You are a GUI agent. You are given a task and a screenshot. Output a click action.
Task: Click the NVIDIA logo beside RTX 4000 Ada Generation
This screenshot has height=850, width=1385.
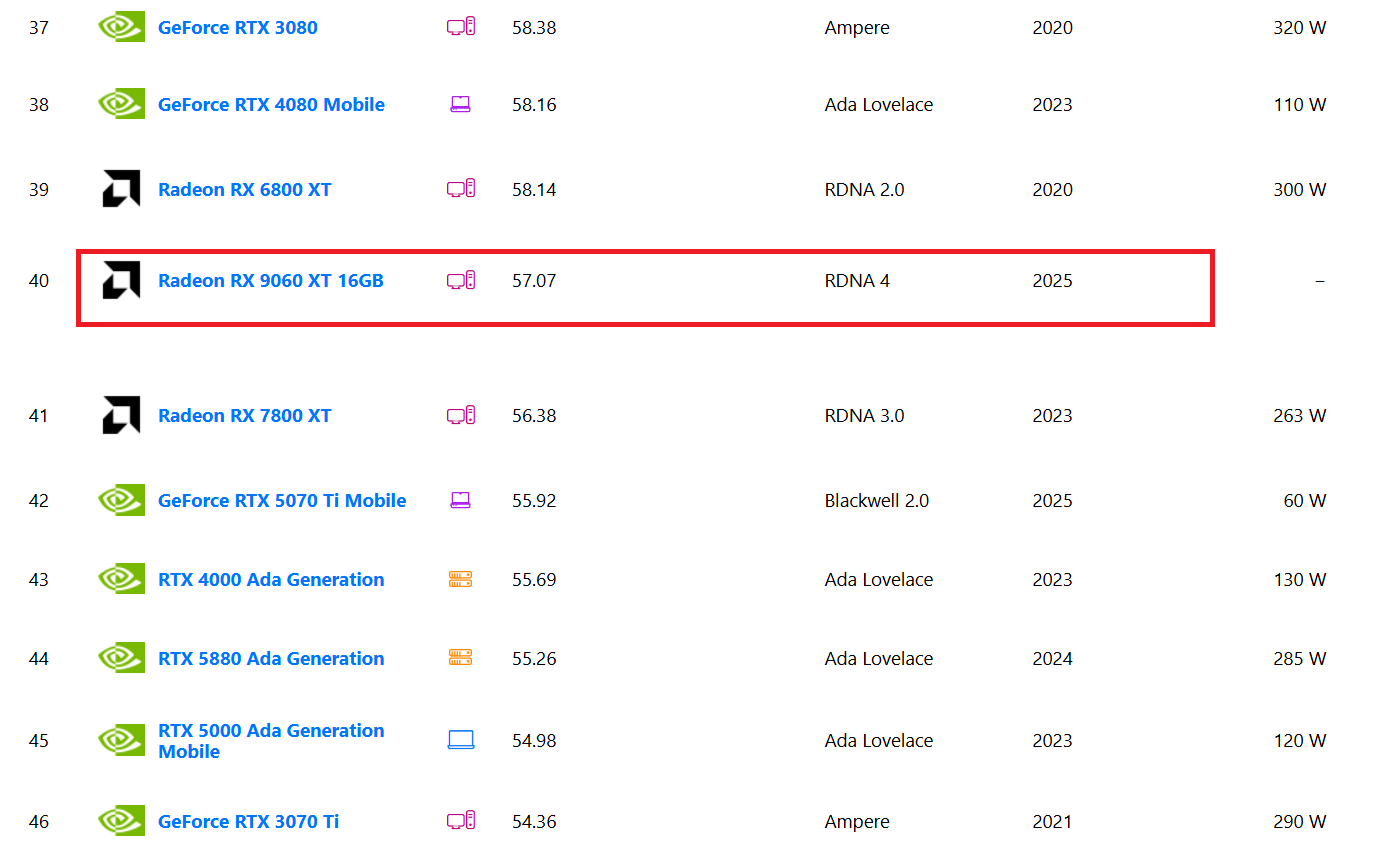121,579
